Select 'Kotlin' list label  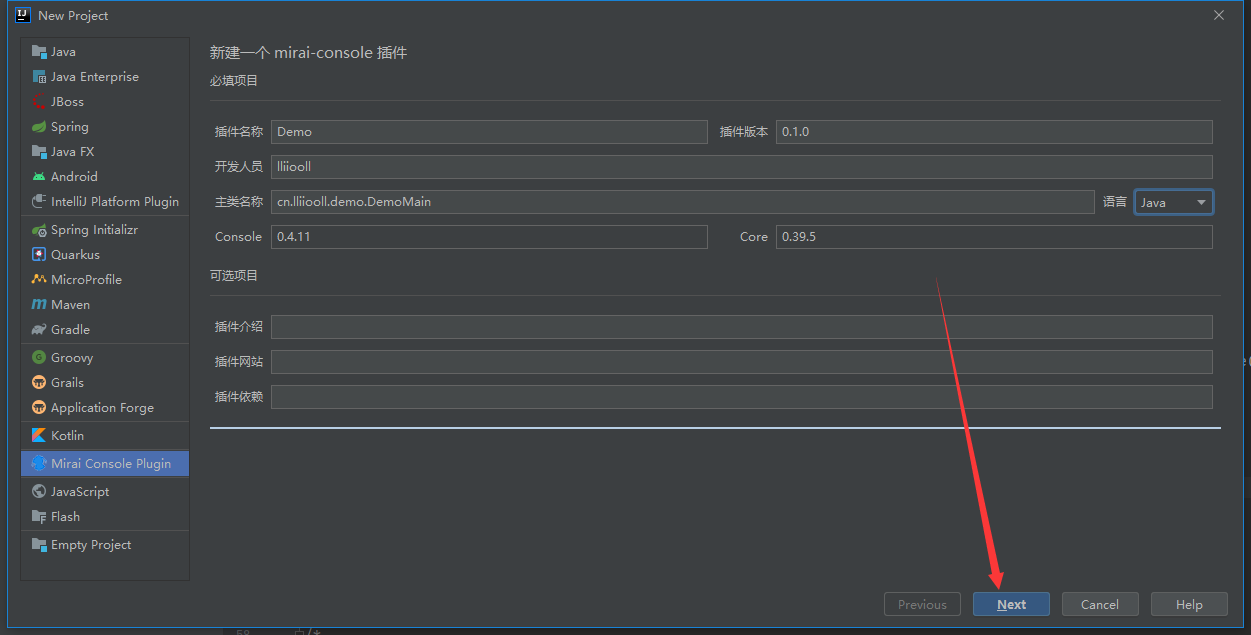(x=67, y=436)
